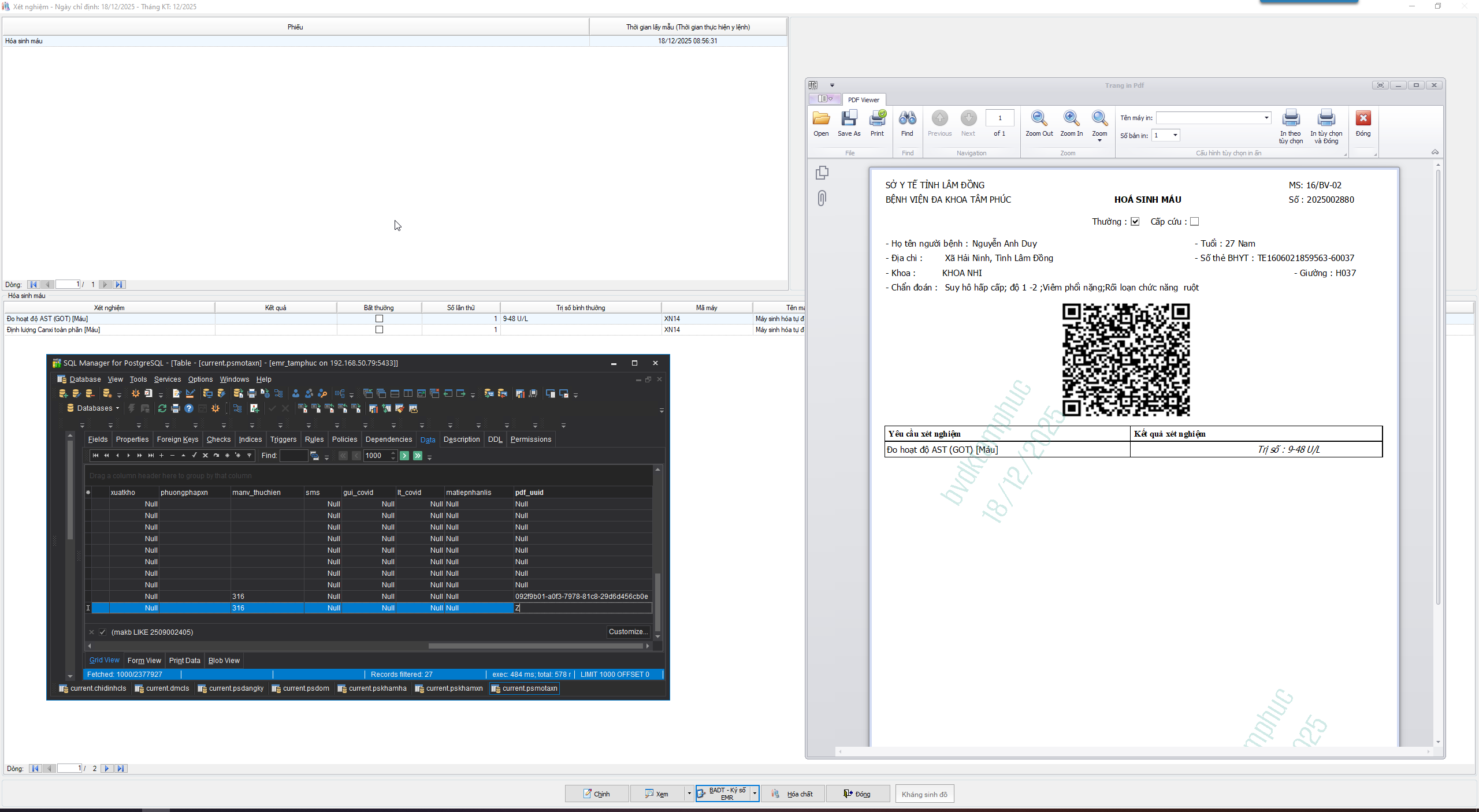
Task: Expand the Số bản in dropdown
Action: point(1175,135)
